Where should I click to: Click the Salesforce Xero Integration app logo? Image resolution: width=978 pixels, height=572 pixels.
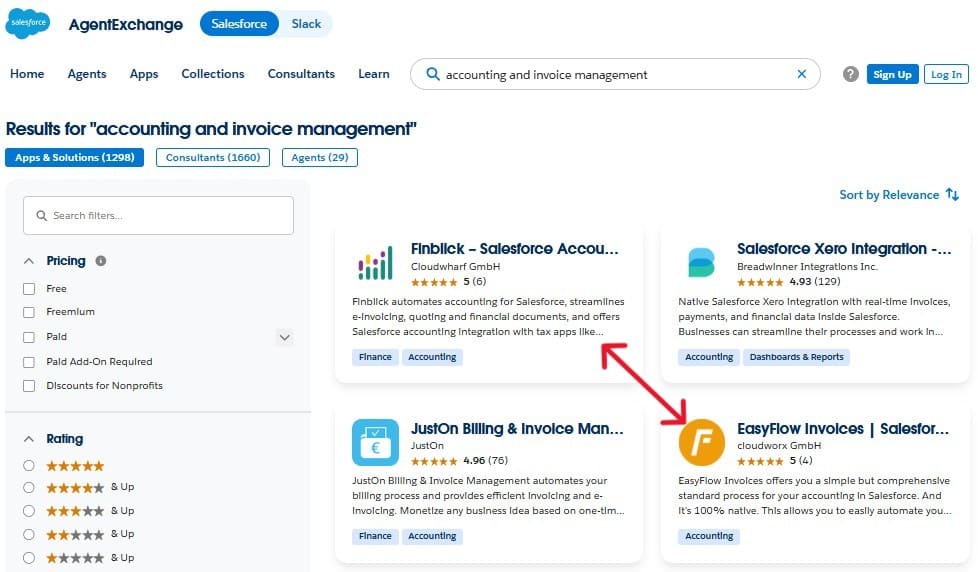[x=701, y=262]
